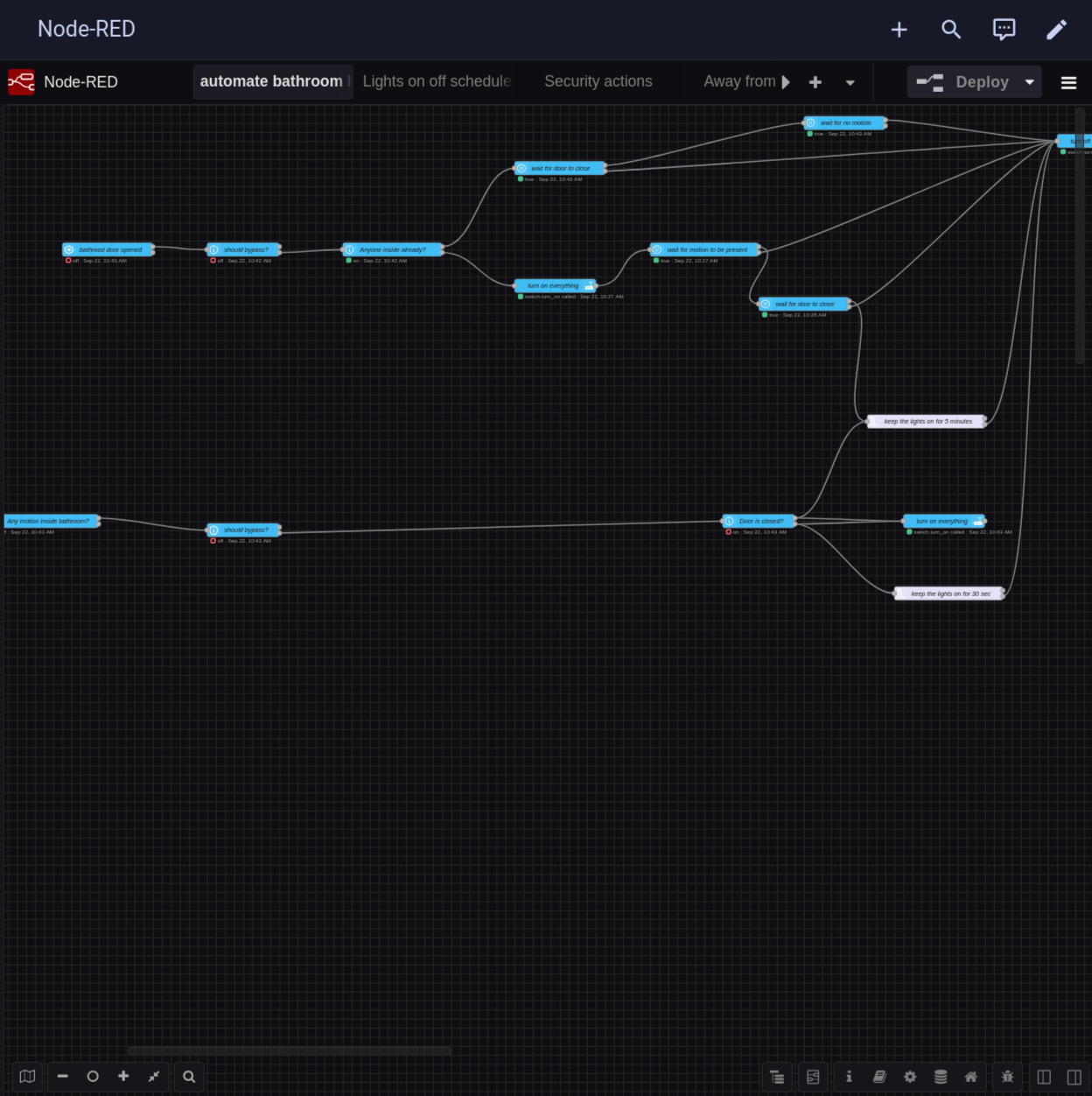The width and height of the screenshot is (1092, 1096).
Task: Select should bypass? node dated 10:42 AM
Action: click(244, 249)
